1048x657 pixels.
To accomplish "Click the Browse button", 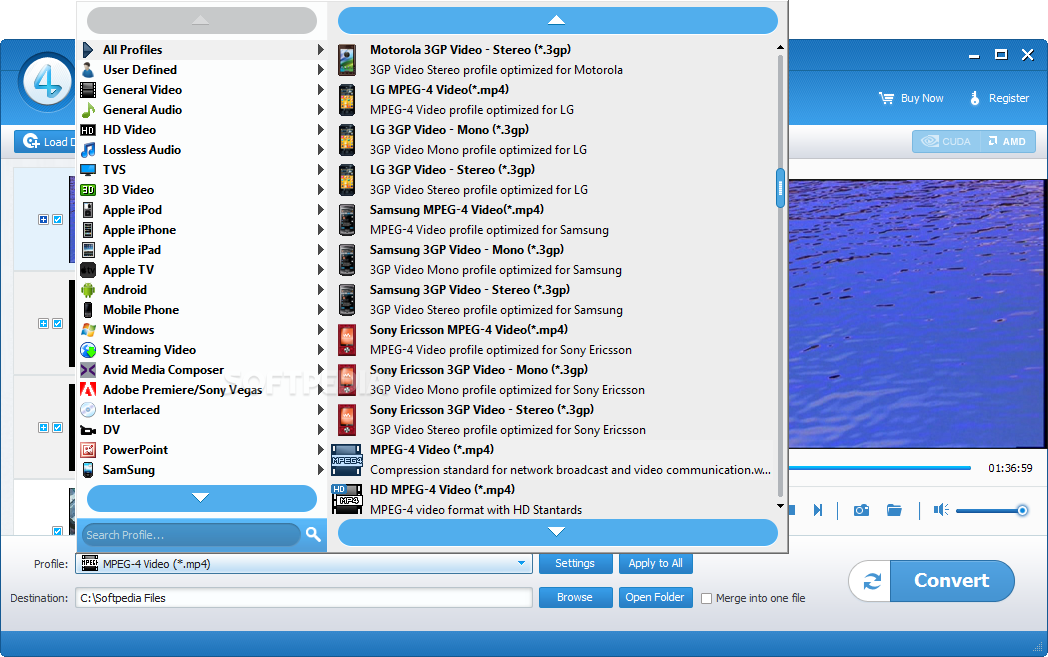I will (575, 598).
